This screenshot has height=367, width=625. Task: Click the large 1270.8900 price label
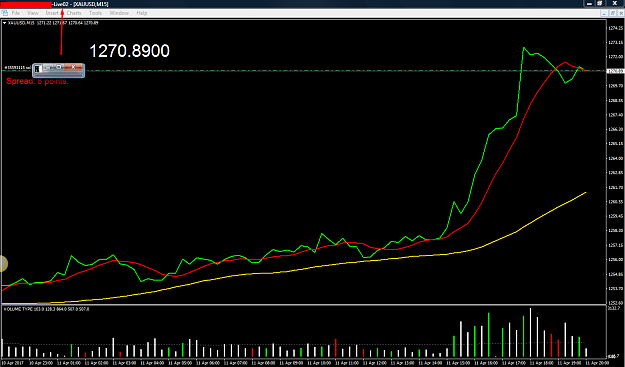(x=130, y=51)
